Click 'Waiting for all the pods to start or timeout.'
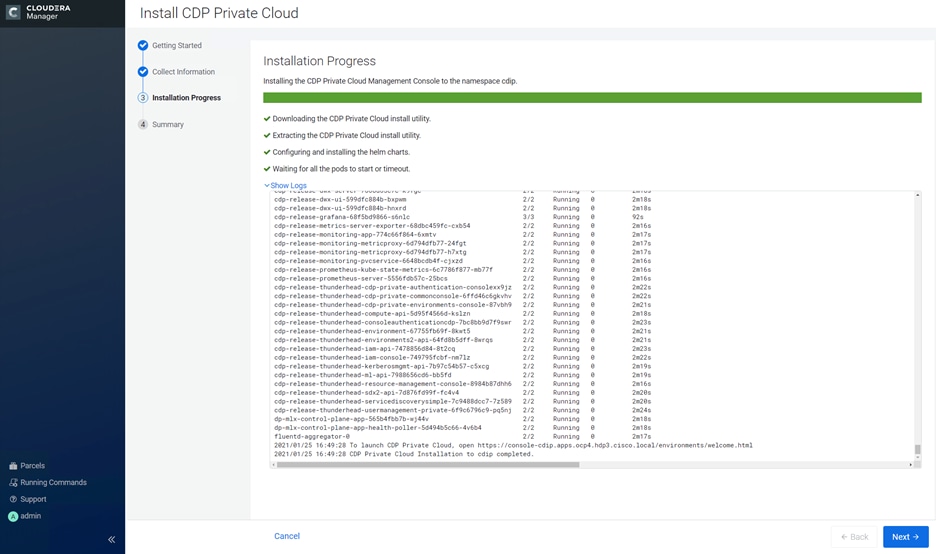 tap(341, 169)
